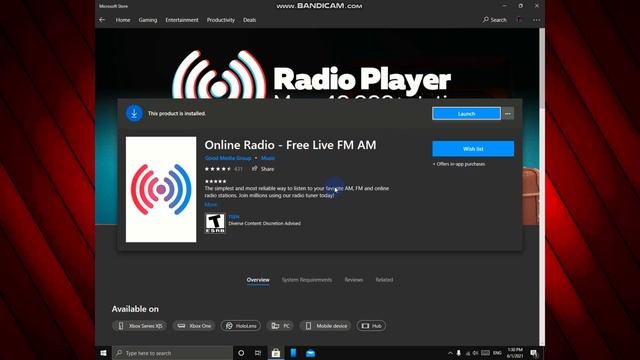Open the Action Center notifications icon
640x360 pixels.
point(534,353)
